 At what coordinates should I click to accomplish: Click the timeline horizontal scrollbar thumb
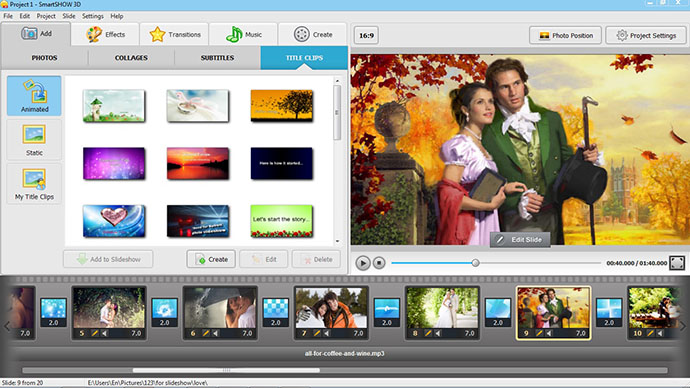click(226, 370)
